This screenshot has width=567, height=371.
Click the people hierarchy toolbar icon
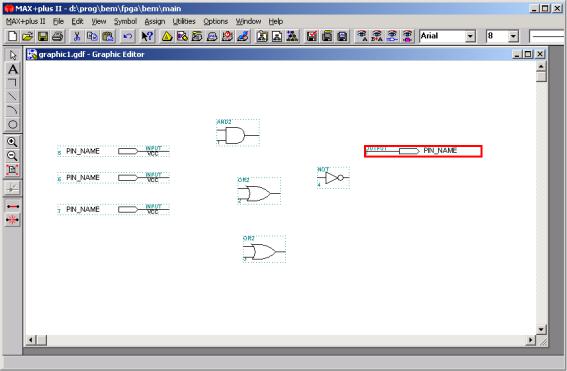[292, 36]
